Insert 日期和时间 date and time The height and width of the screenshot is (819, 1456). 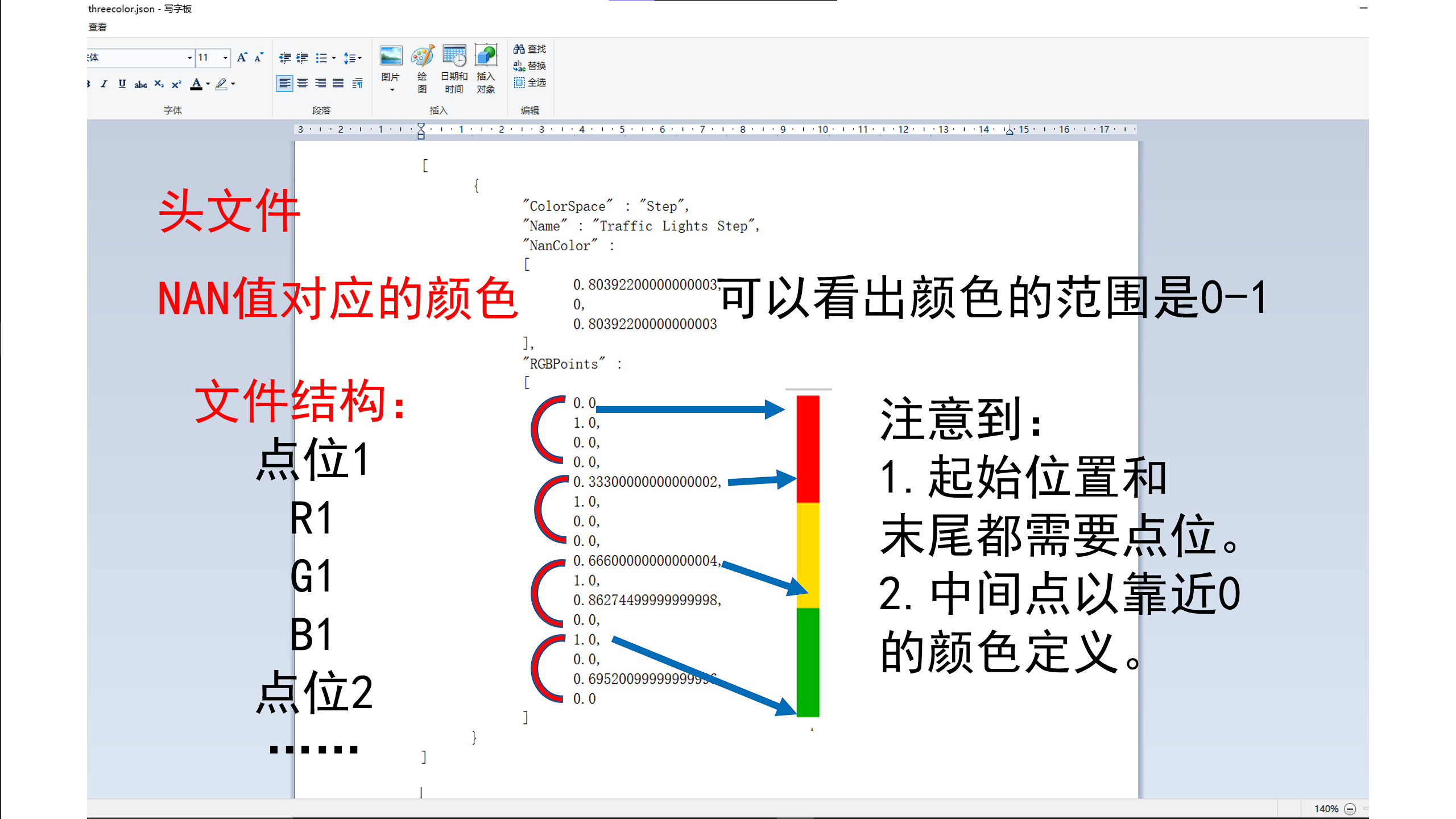pos(454,68)
